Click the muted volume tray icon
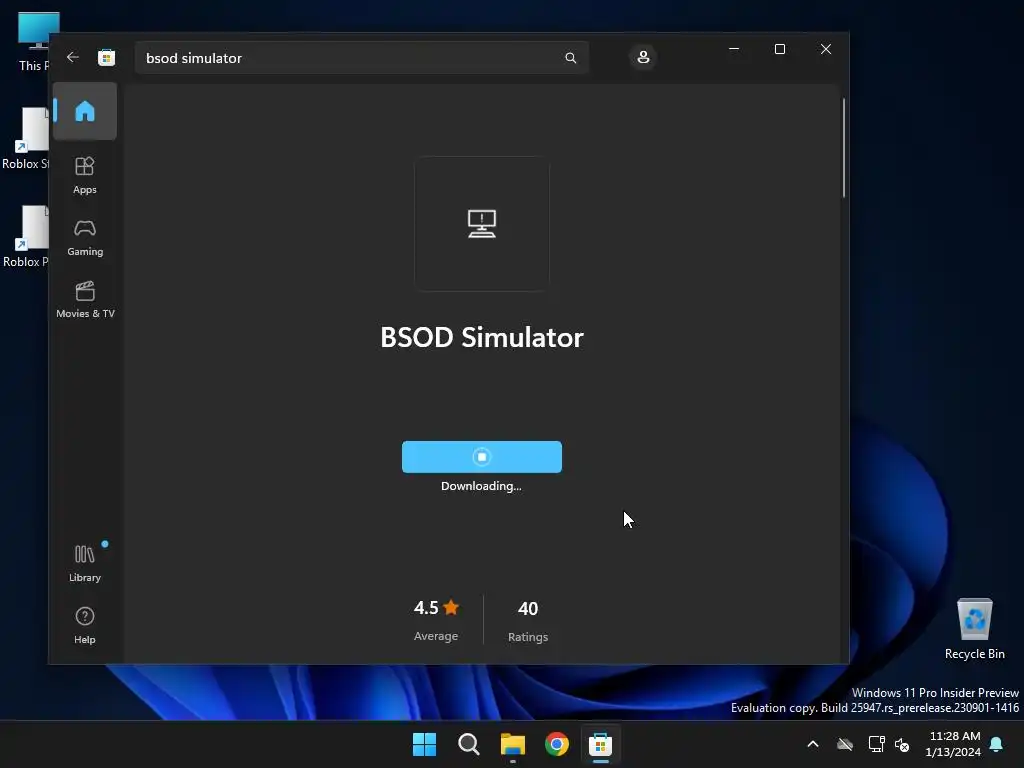1024x768 pixels. click(903, 744)
